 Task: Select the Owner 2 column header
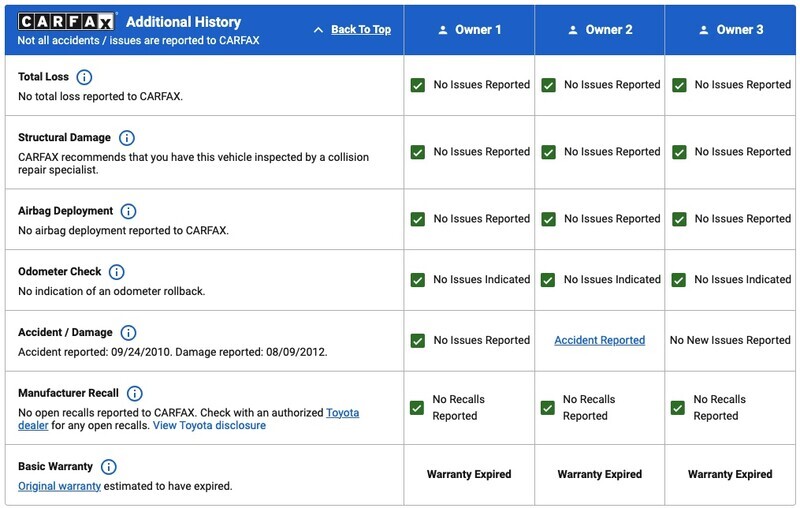(599, 30)
